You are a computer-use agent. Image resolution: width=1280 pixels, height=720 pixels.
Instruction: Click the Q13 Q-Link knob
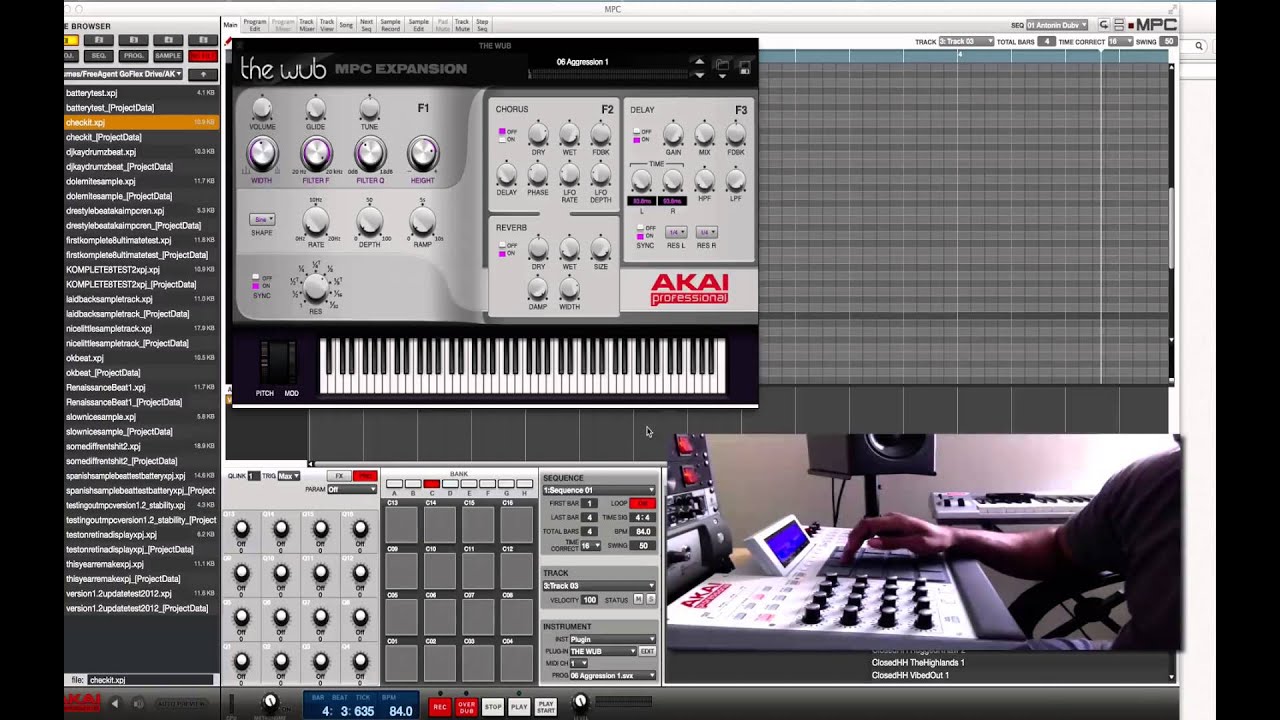[241, 529]
